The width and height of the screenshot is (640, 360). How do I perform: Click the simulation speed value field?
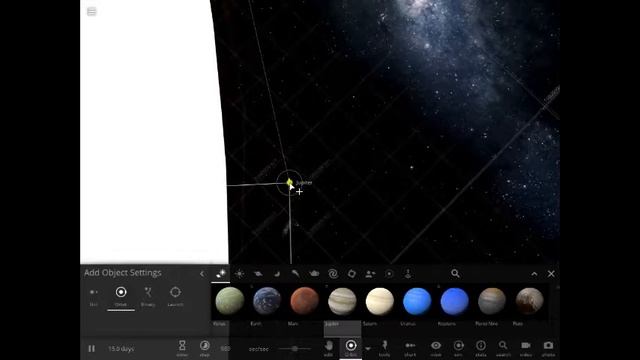(x=225, y=349)
